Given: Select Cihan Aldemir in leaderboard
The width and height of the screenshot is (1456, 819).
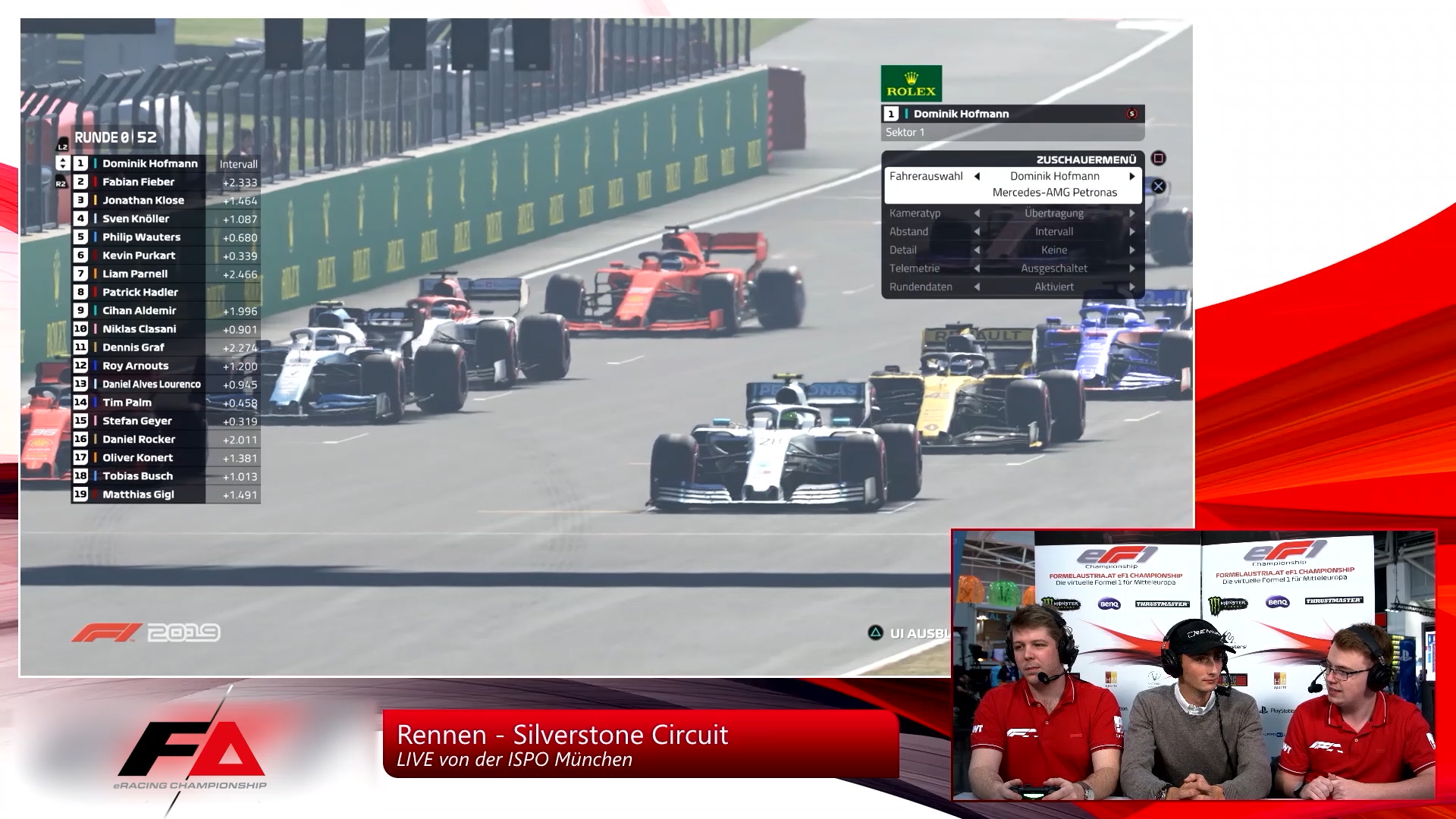Looking at the screenshot, I should click(x=166, y=310).
